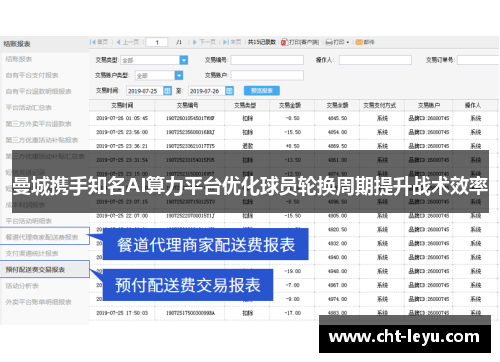The width and height of the screenshot is (500, 362).
Task: Open 自有平台支付报表 in sidebar
Action: [x=32, y=75]
